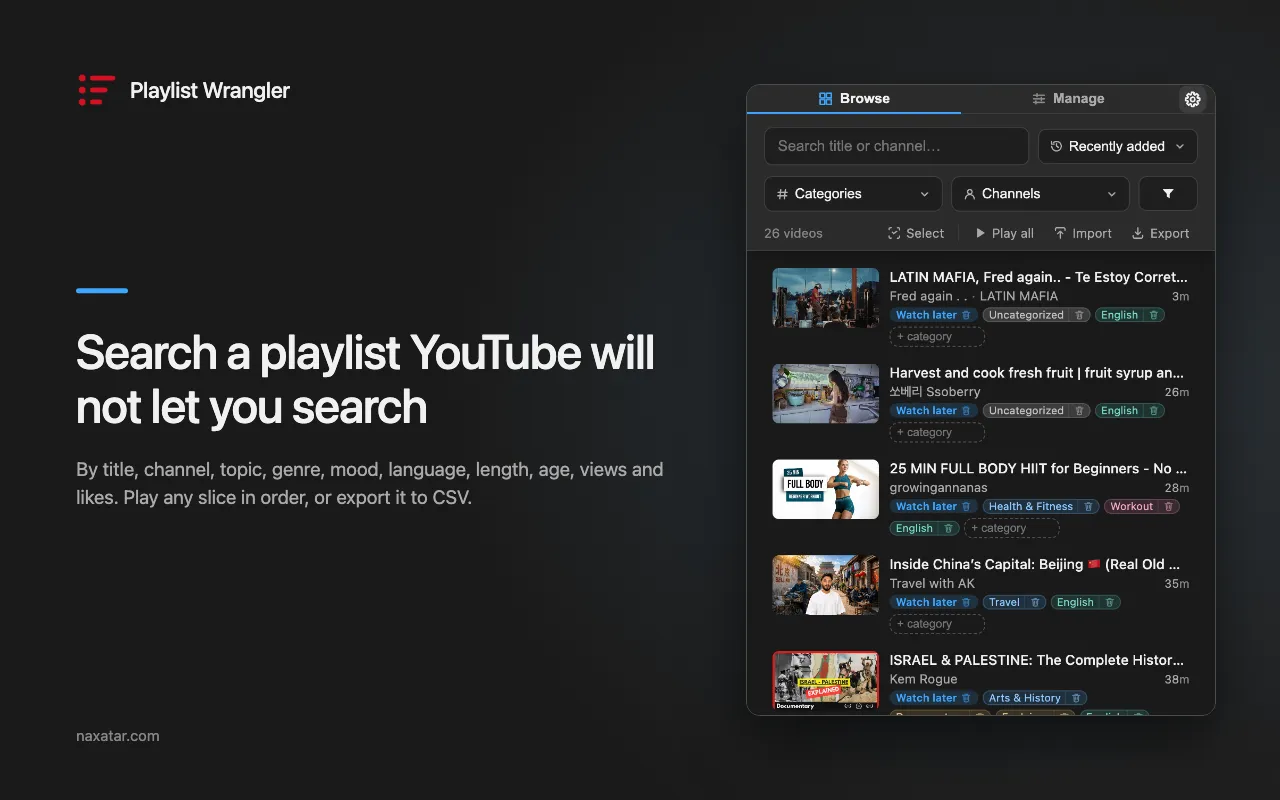Open the Inside China's Capital Beijing thumbnail
The width and height of the screenshot is (1280, 800).
click(825, 585)
